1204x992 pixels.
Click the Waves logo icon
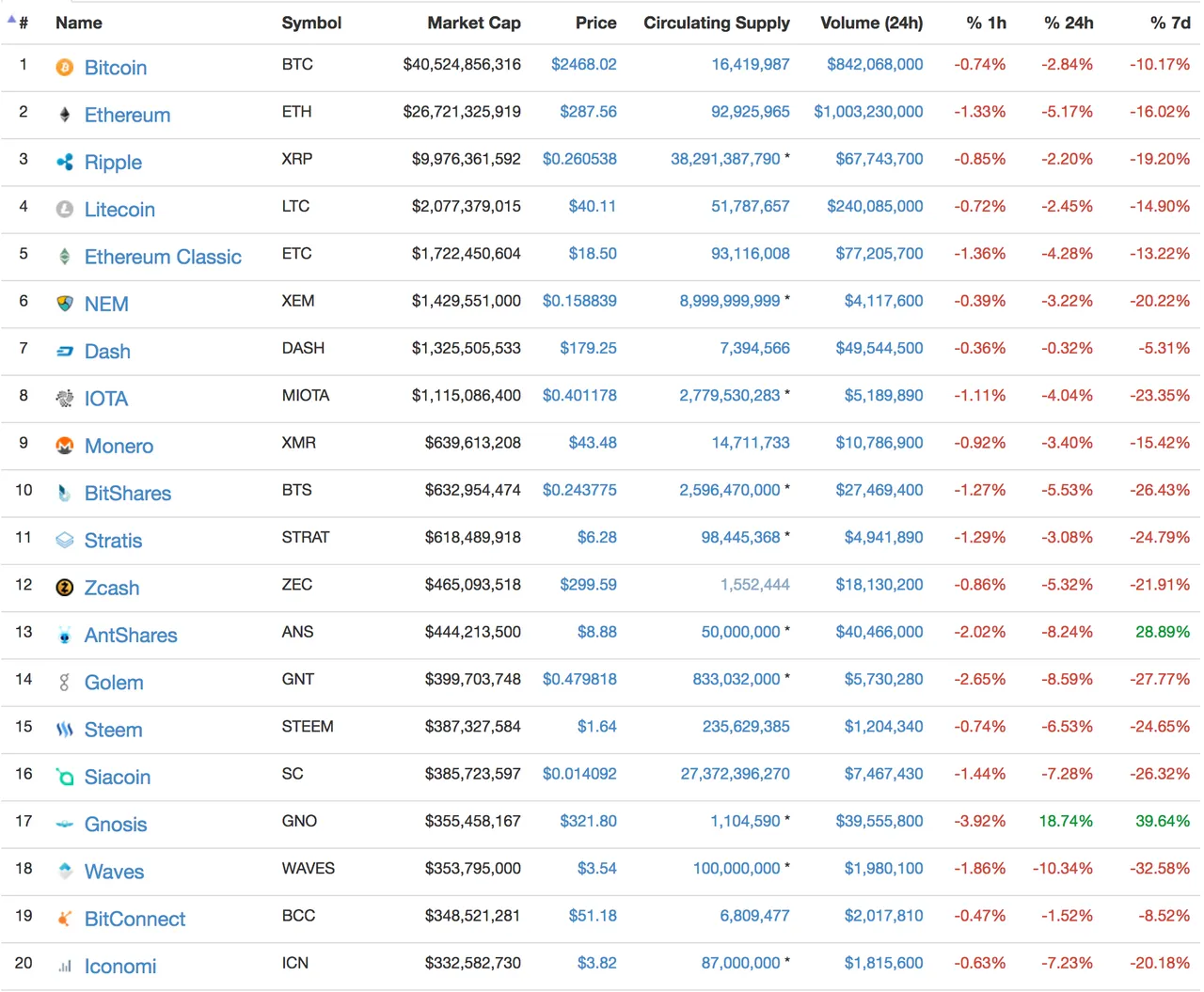65,872
